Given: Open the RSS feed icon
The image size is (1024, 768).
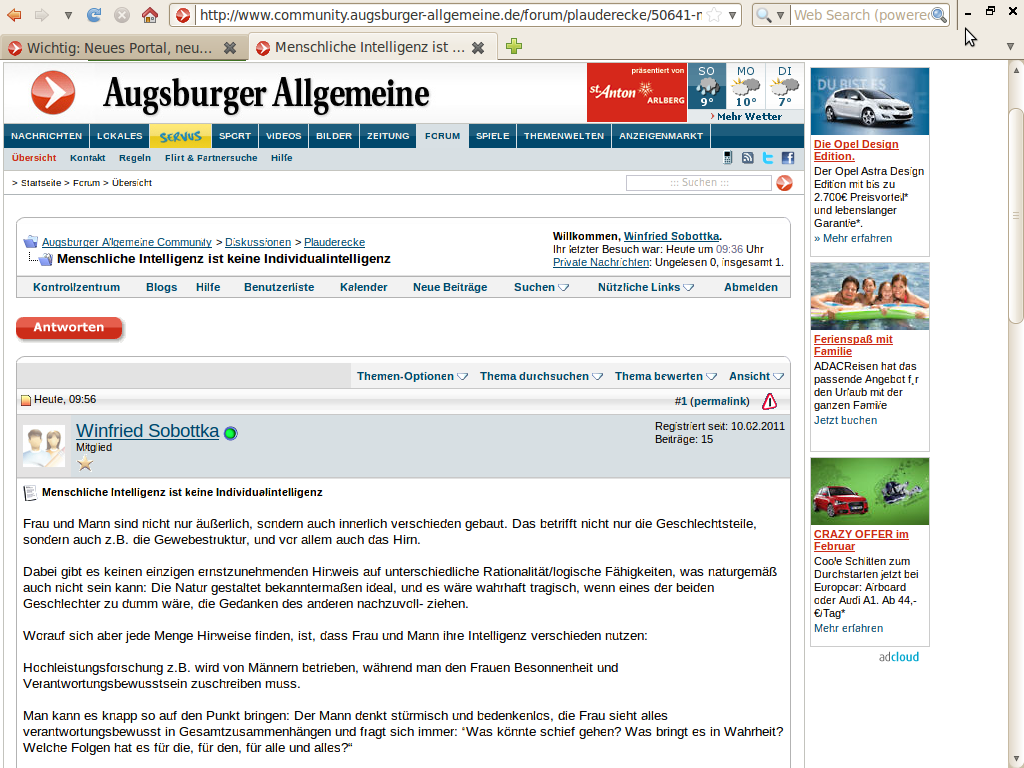Looking at the screenshot, I should click(748, 157).
